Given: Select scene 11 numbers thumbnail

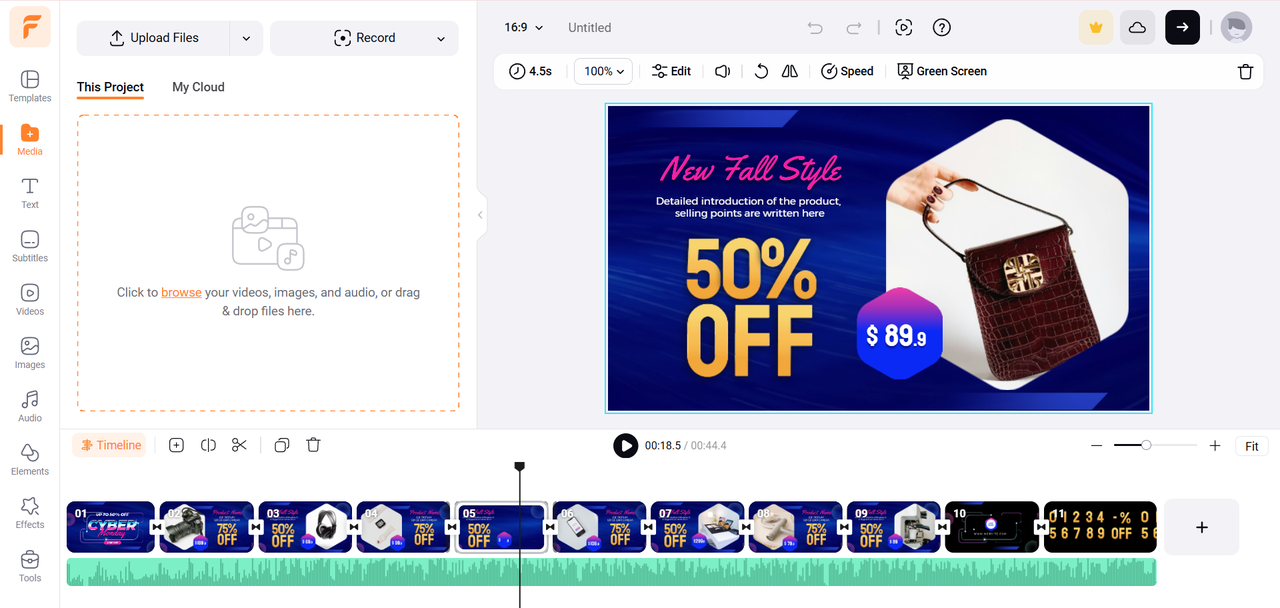Looking at the screenshot, I should [1100, 527].
